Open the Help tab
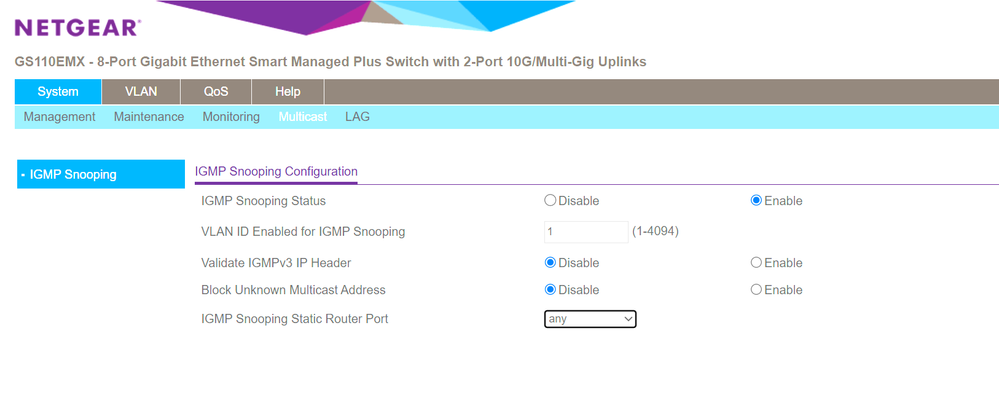Screen dimensions: 999x409 click(x=288, y=92)
